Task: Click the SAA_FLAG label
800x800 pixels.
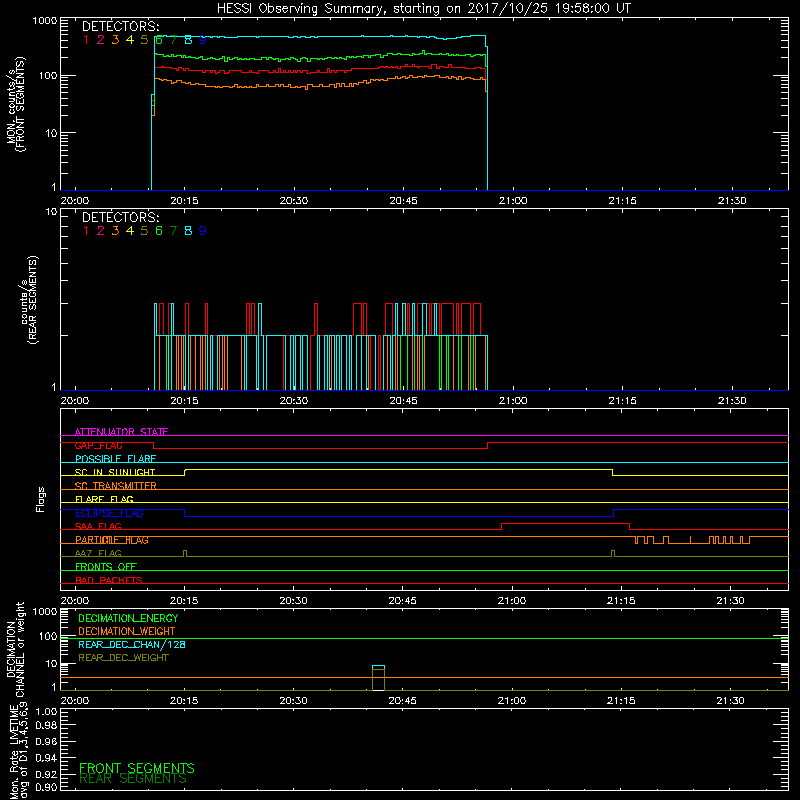Action: (x=98, y=527)
